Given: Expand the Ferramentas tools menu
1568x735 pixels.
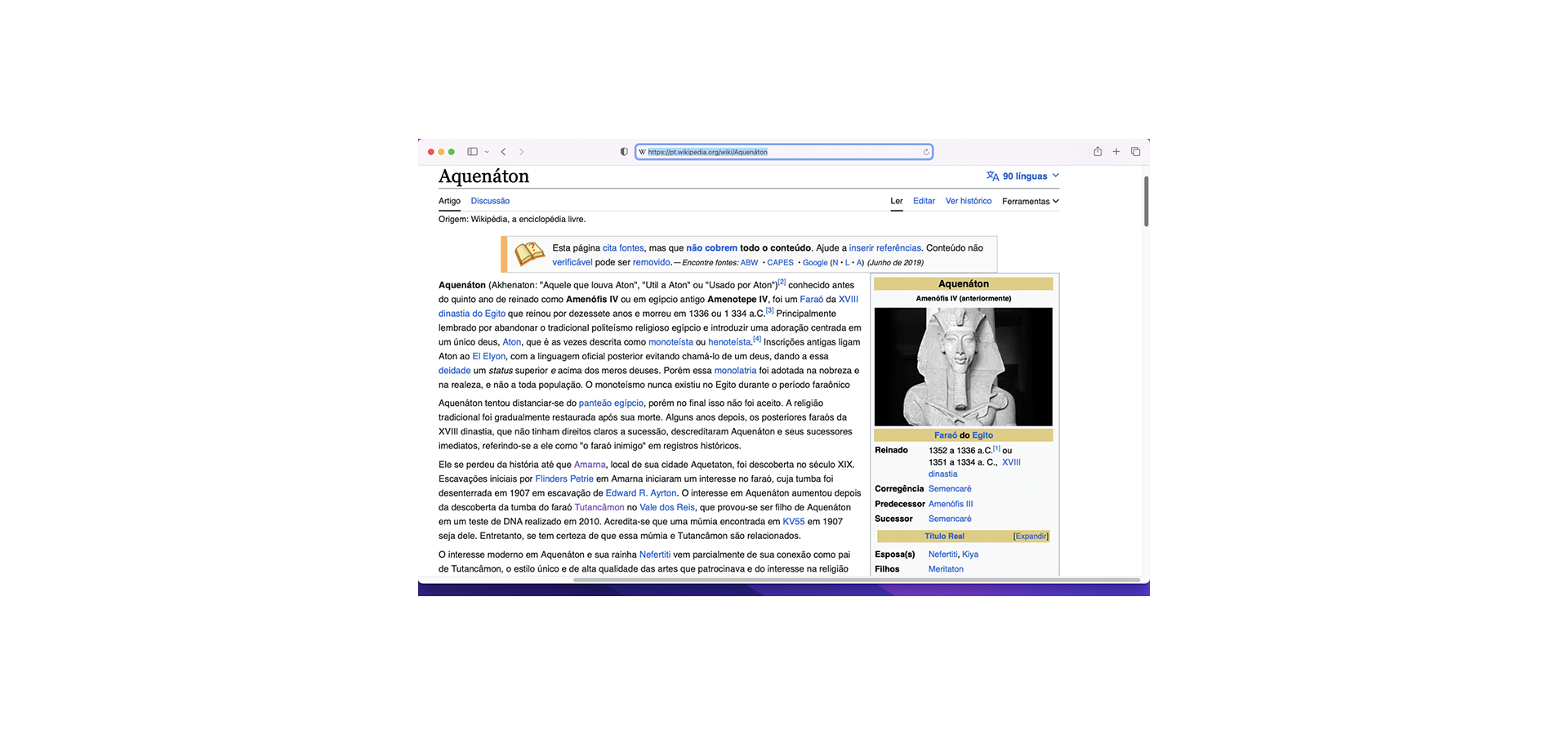Looking at the screenshot, I should pyautogui.click(x=1031, y=201).
